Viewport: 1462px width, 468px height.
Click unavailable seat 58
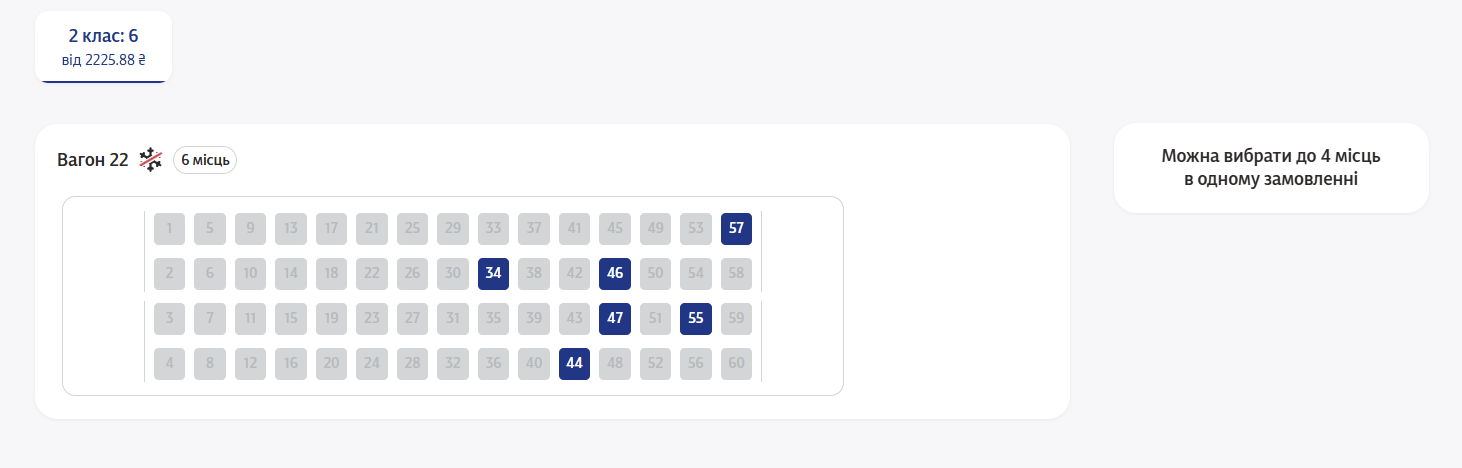pyautogui.click(x=736, y=274)
